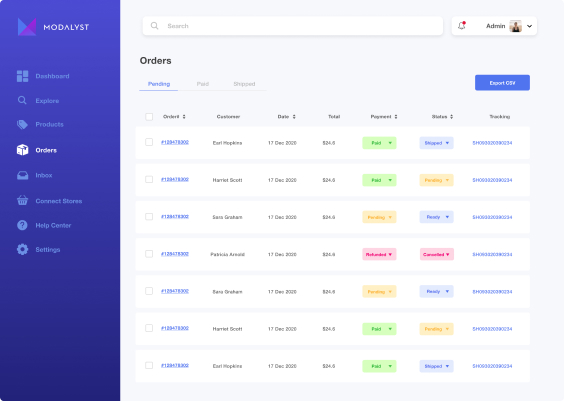Screen dimensions: 564x401
Task: Click into the Search input field
Action: (293, 26)
